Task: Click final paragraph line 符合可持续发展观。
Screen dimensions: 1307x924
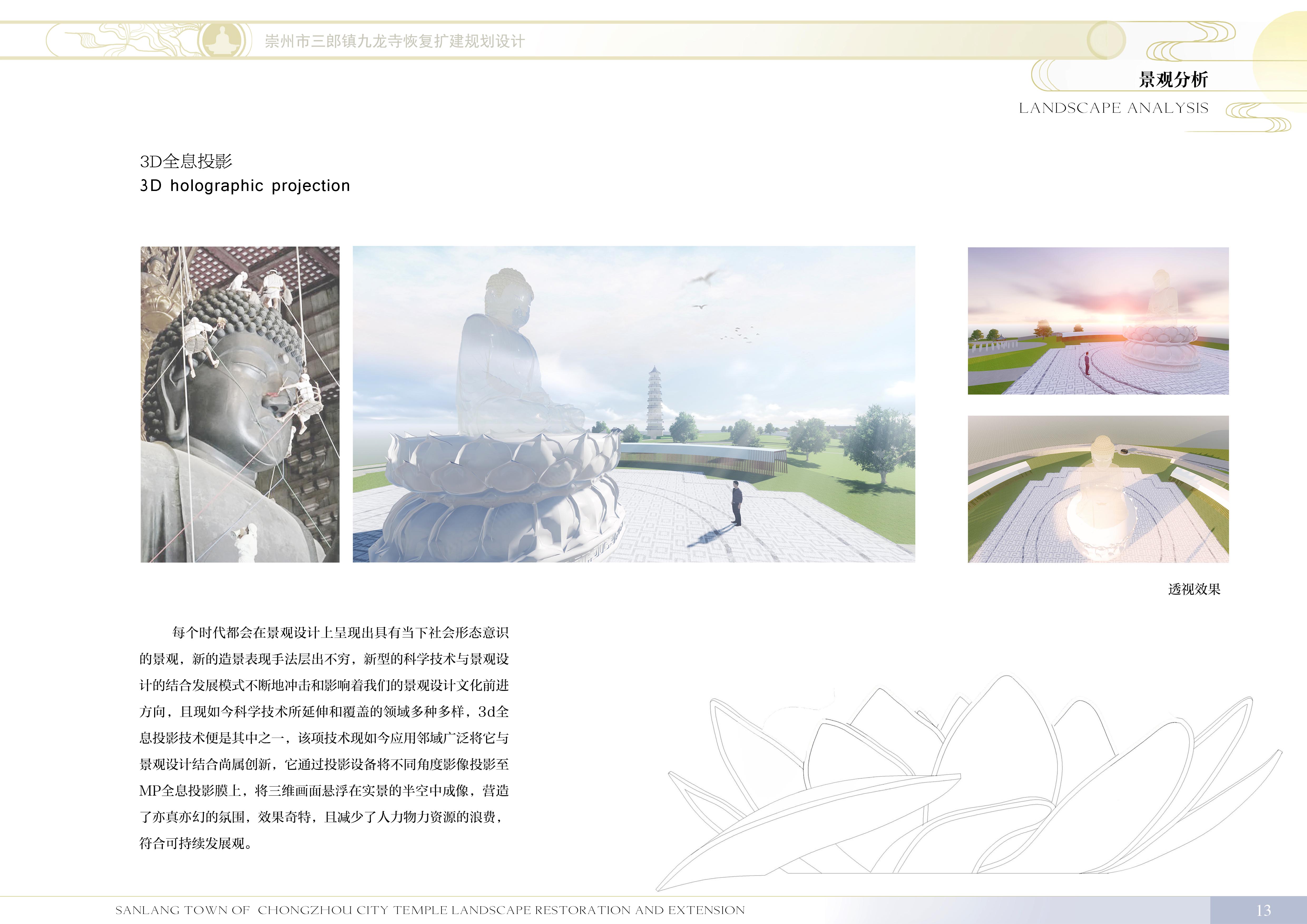Action: tap(196, 843)
